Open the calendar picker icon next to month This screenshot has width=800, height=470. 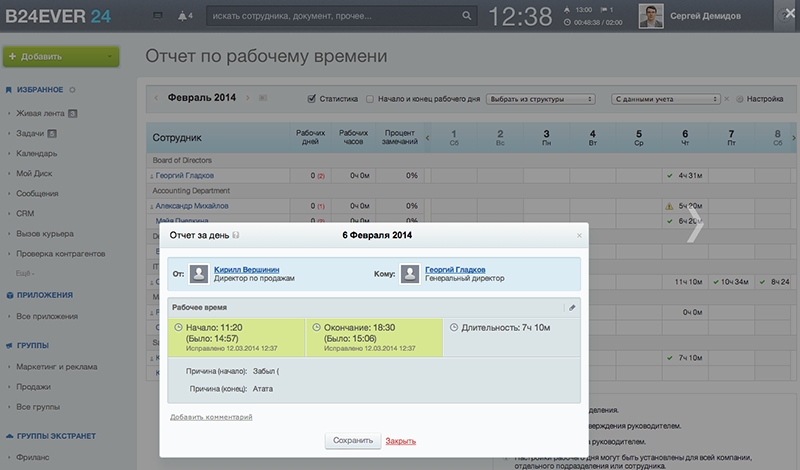(263, 97)
